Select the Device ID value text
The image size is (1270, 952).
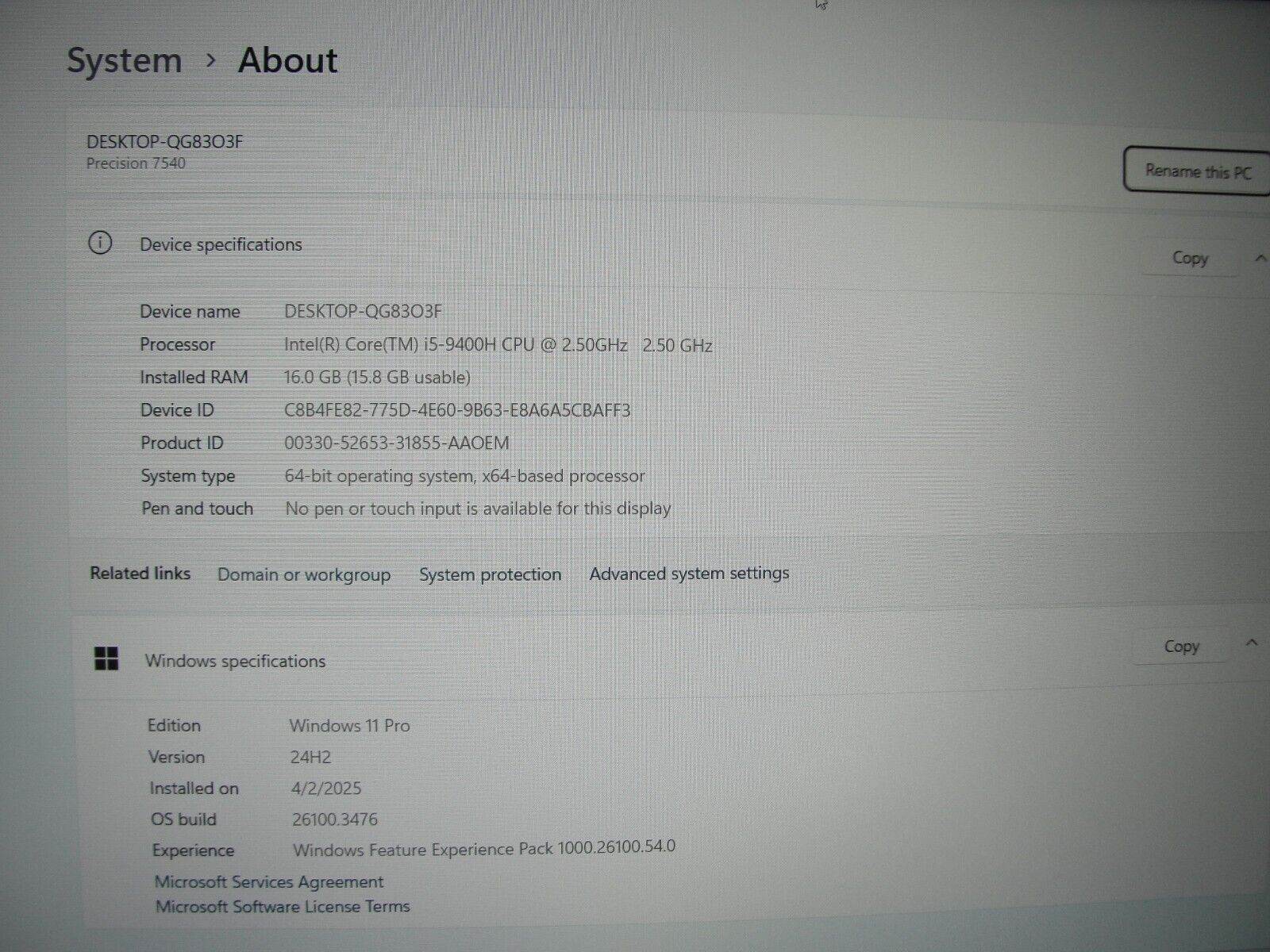click(457, 410)
